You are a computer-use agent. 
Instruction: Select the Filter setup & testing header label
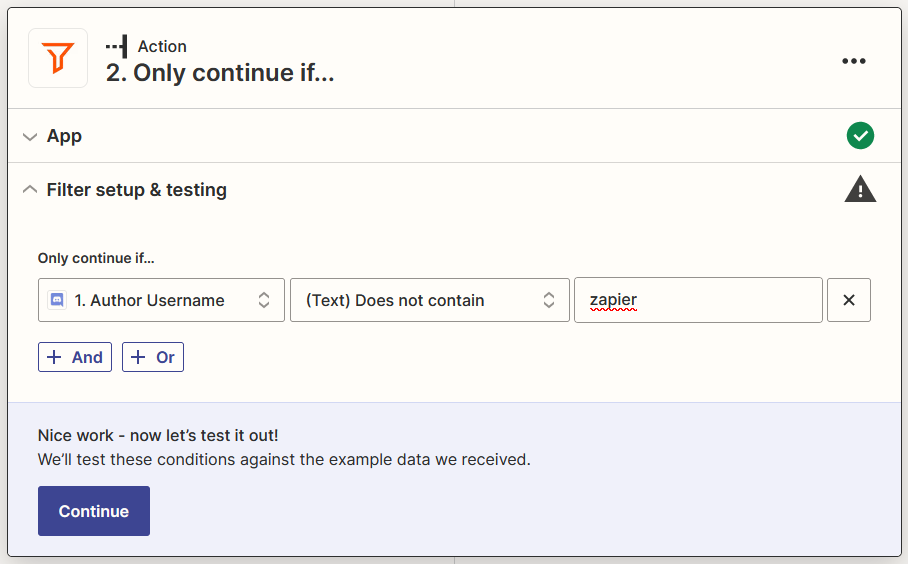pos(137,190)
